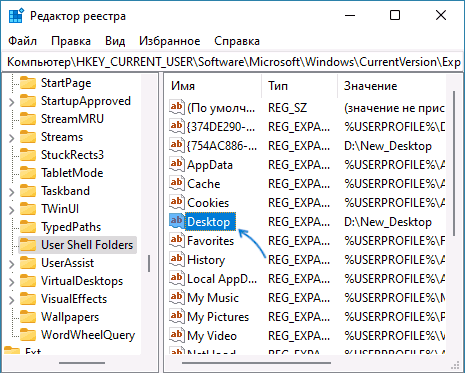Viewport: 465px width, 373px height.
Task: Select the StuckRects3 folder icon
Action: [x=28, y=155]
